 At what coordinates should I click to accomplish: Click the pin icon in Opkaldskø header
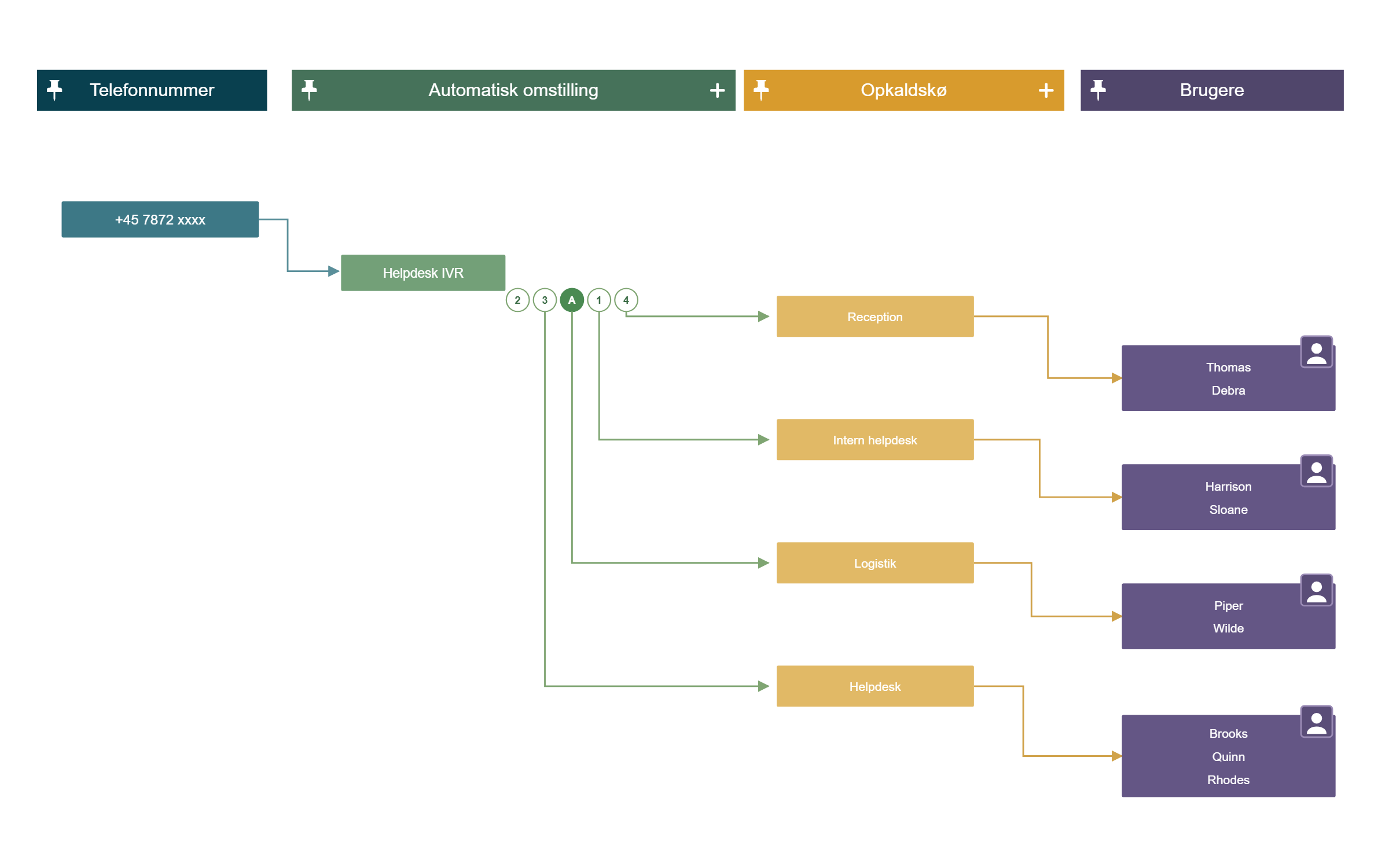(761, 90)
